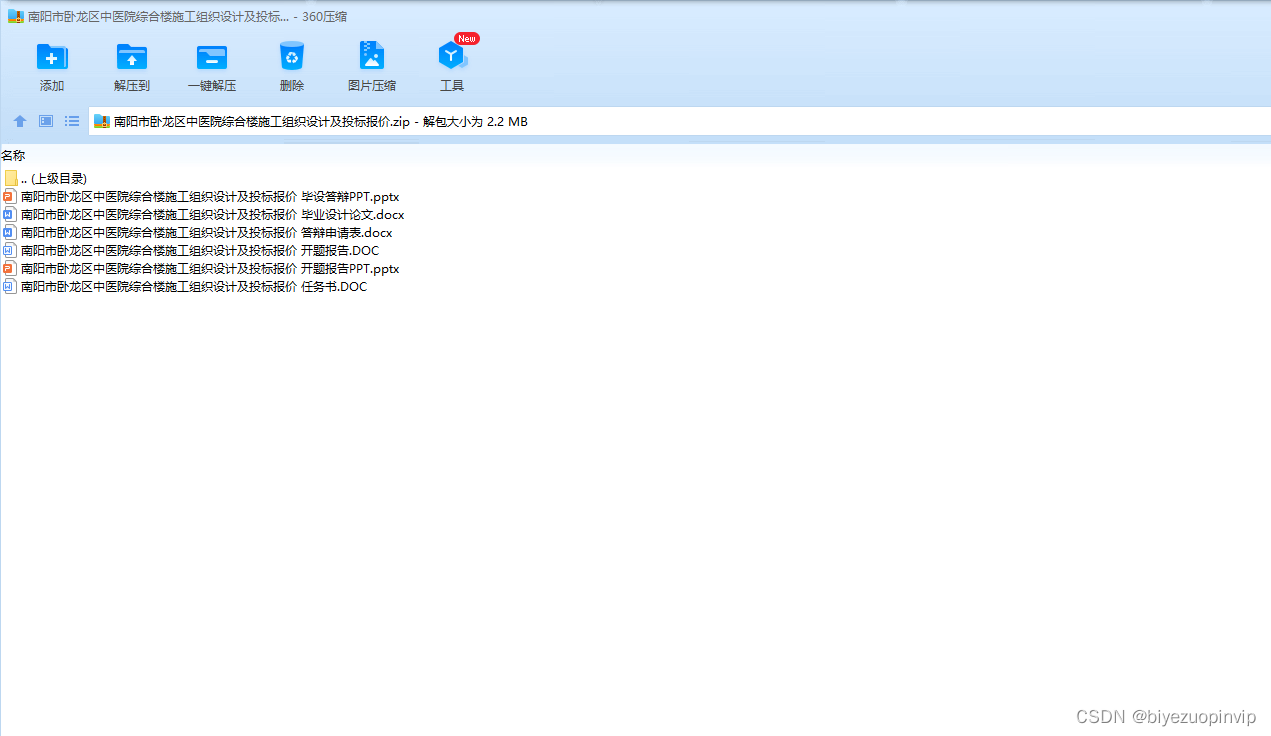Select the file 开题报告PPT.pptx

pyautogui.click(x=201, y=269)
